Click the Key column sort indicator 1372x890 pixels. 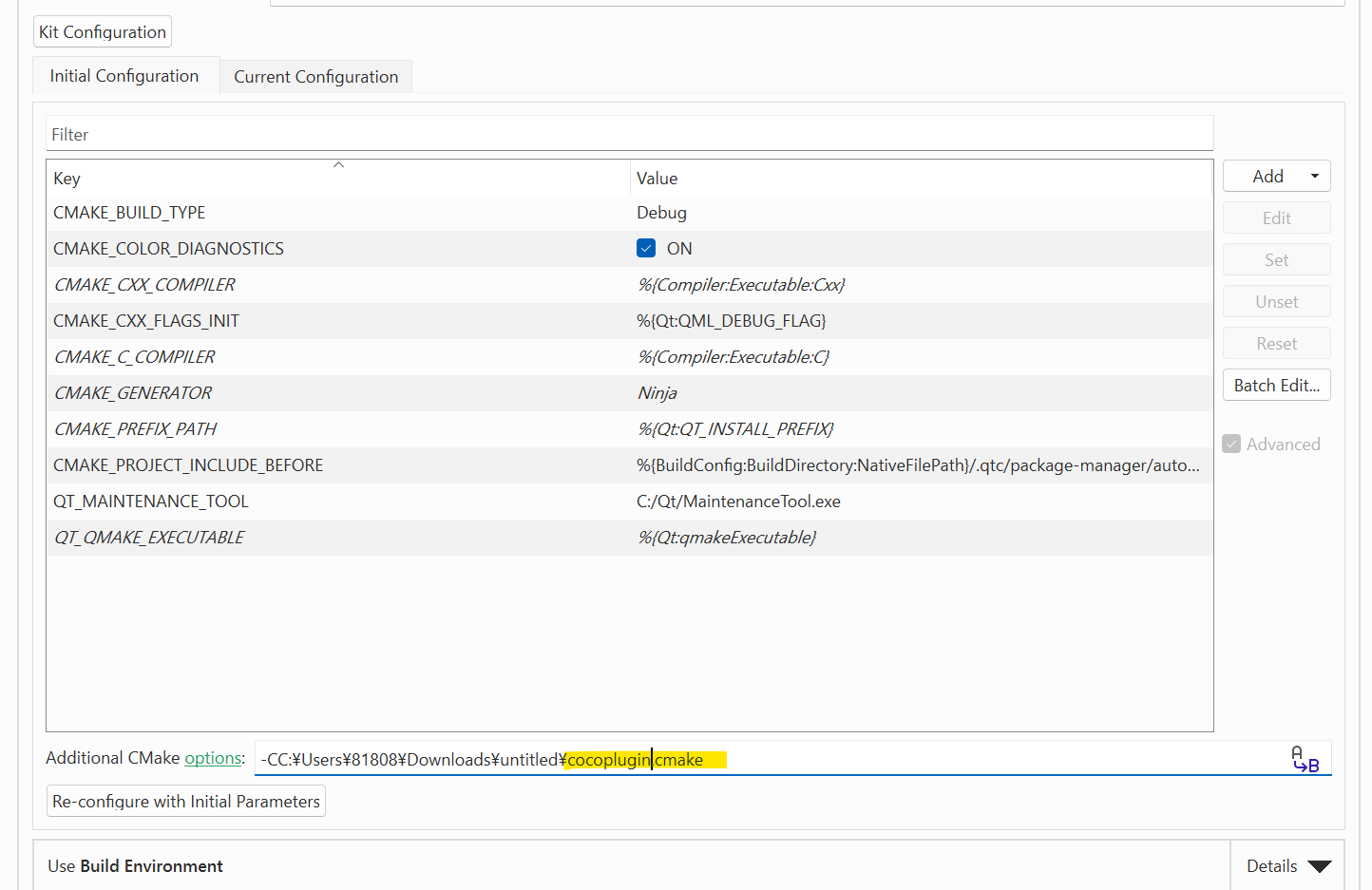(338, 165)
